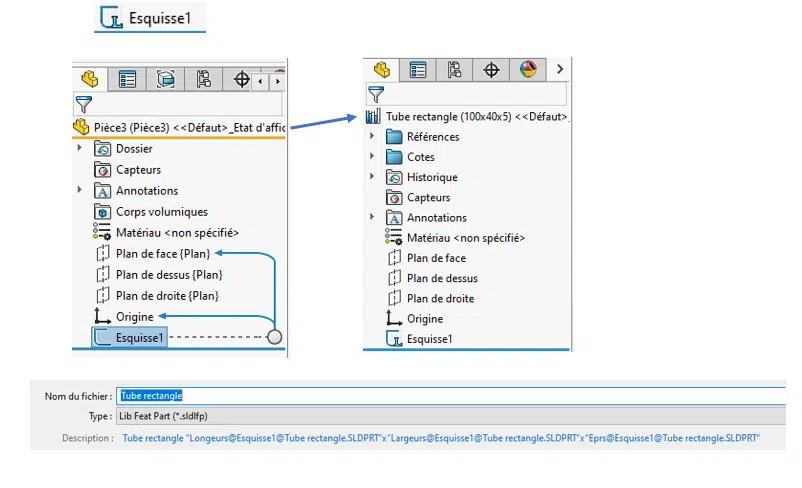The height and width of the screenshot is (488, 802).
Task: Open the Type dropdown showing Lib Feat Part
Action: (x=450, y=416)
